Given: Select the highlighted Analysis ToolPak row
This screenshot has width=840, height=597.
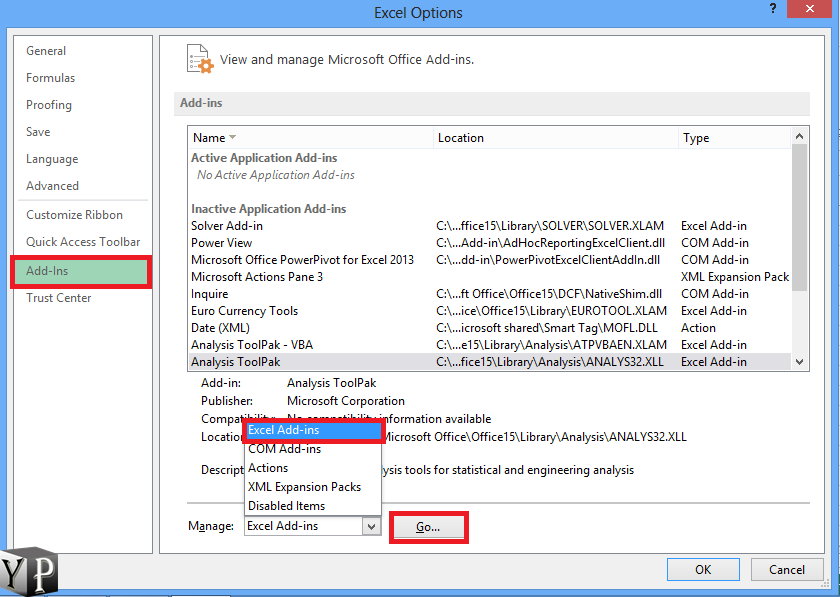Looking at the screenshot, I should pyautogui.click(x=489, y=362).
